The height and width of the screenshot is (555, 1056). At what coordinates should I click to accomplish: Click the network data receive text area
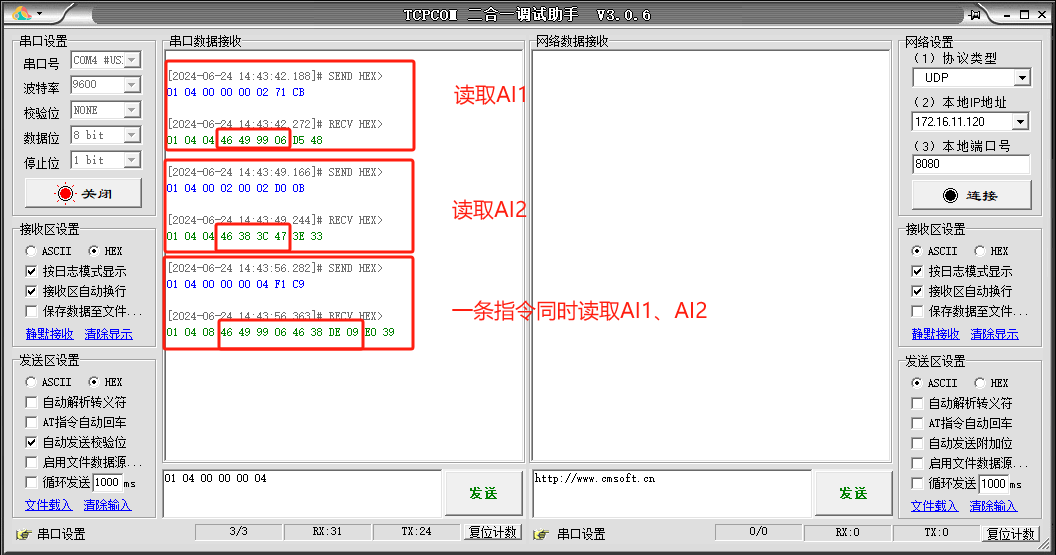tap(711, 256)
